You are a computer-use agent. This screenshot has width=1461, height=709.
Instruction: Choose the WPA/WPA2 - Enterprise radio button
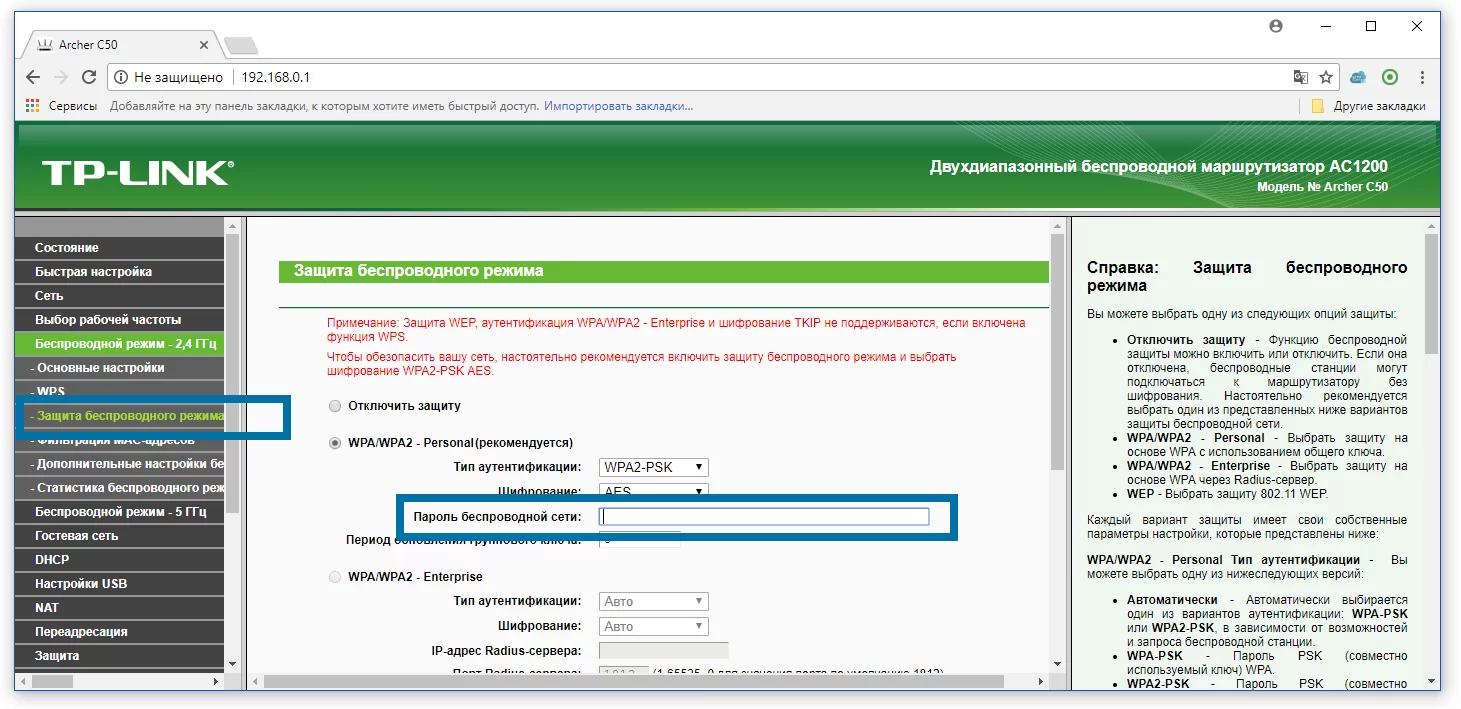pyautogui.click(x=335, y=577)
